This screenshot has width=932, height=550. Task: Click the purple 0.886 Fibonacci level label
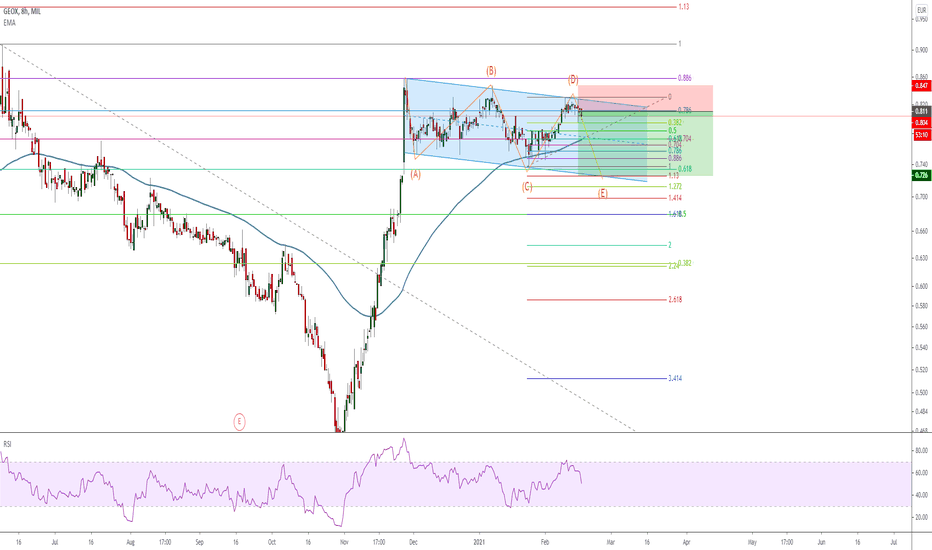pos(684,78)
